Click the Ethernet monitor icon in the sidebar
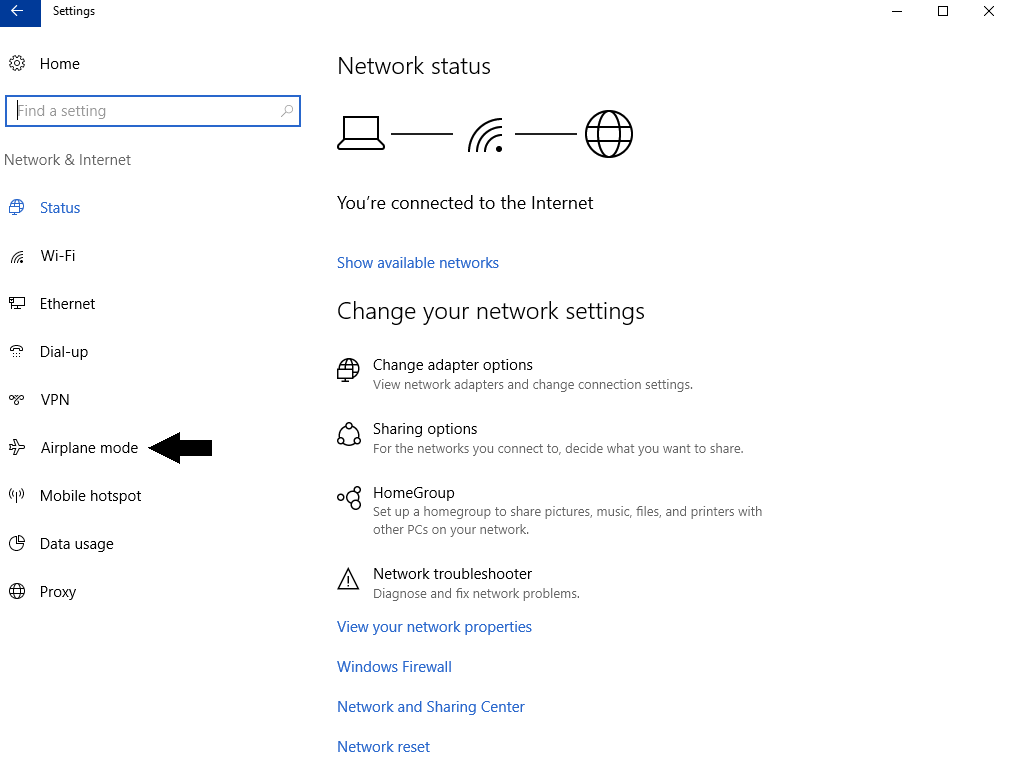Image resolution: width=1009 pixels, height=765 pixels. click(x=17, y=304)
